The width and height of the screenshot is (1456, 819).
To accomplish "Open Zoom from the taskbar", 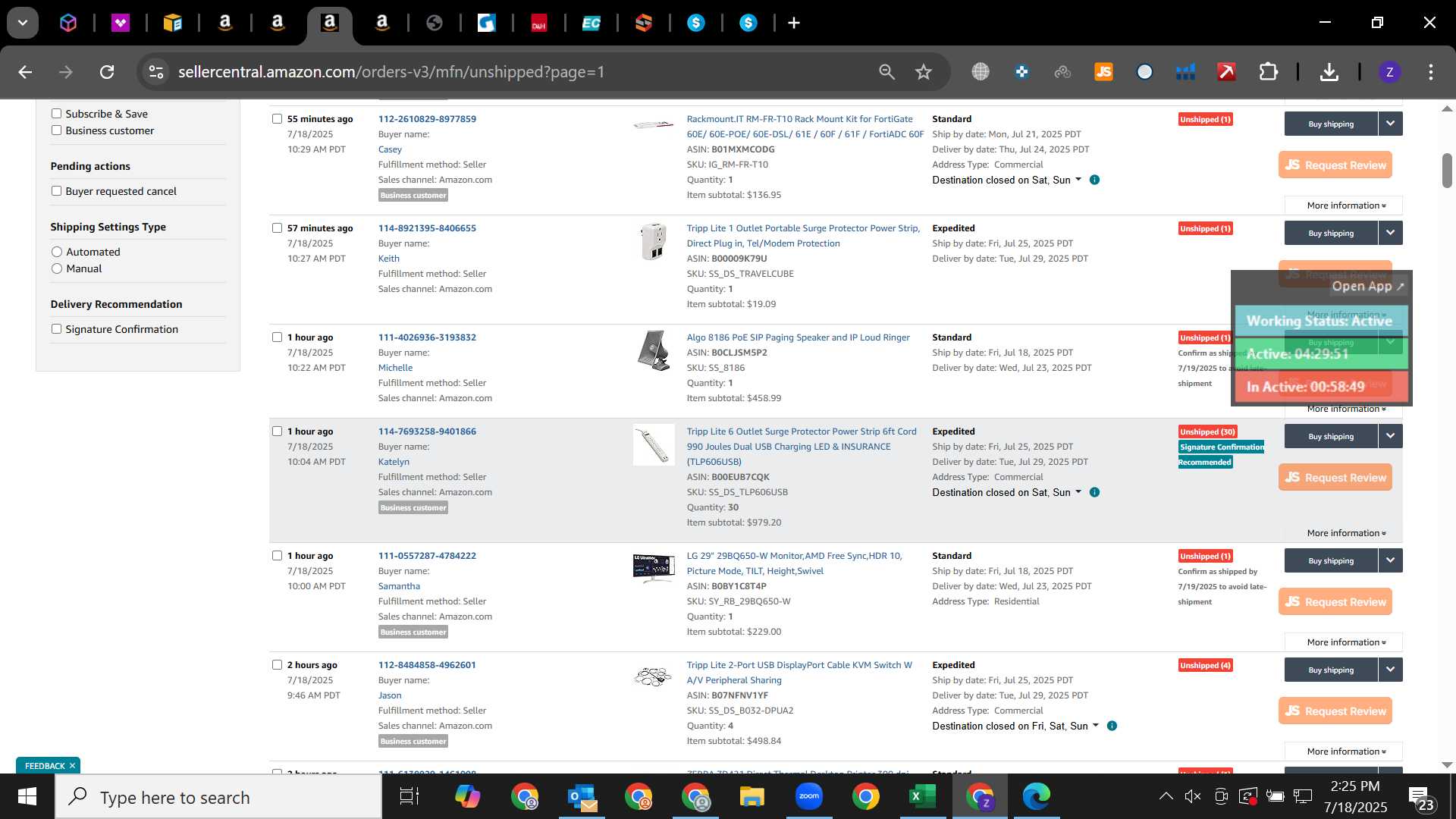I will point(809,796).
